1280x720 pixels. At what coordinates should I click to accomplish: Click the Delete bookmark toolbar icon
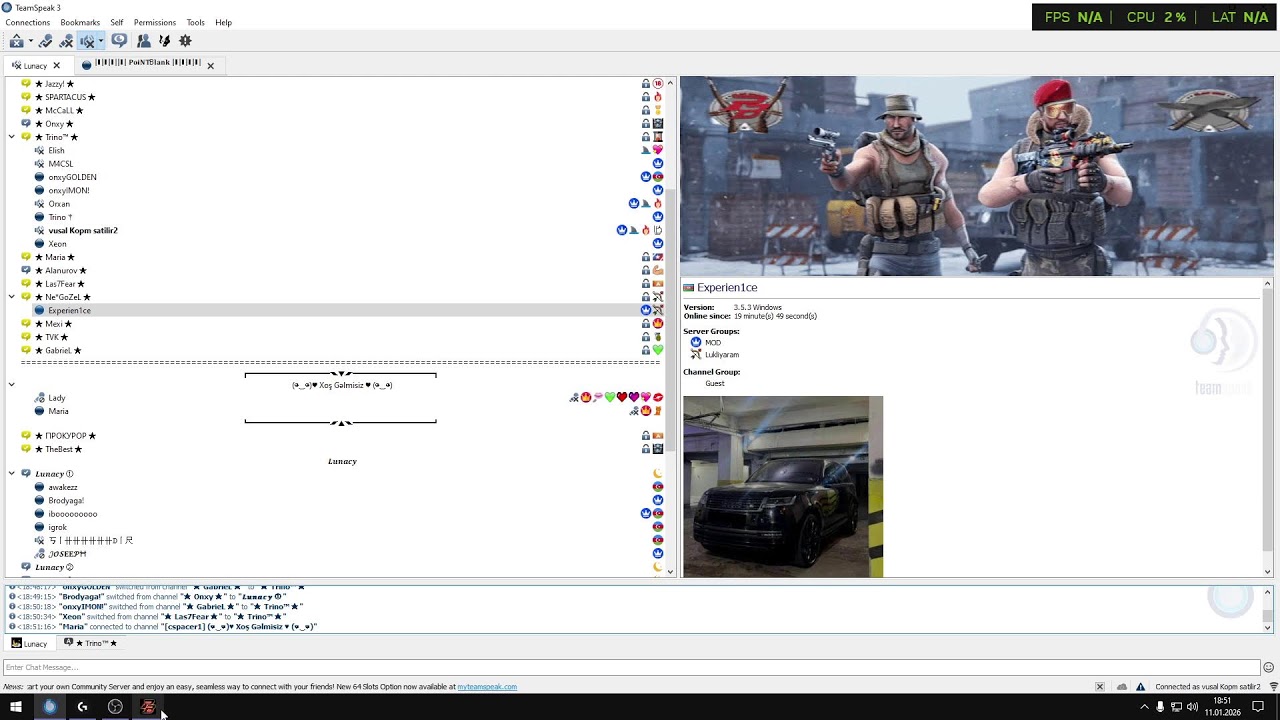pos(66,41)
